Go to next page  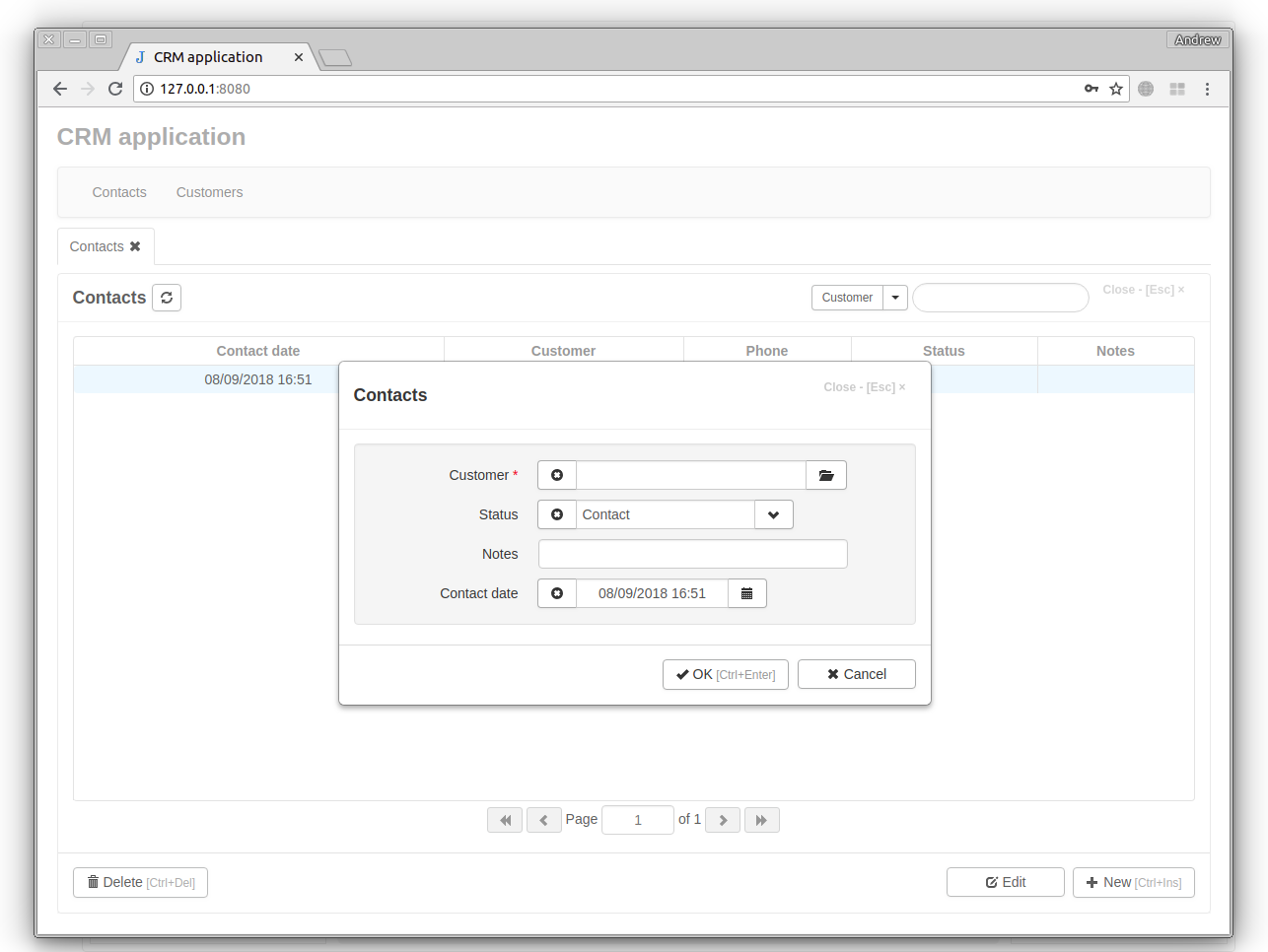723,820
